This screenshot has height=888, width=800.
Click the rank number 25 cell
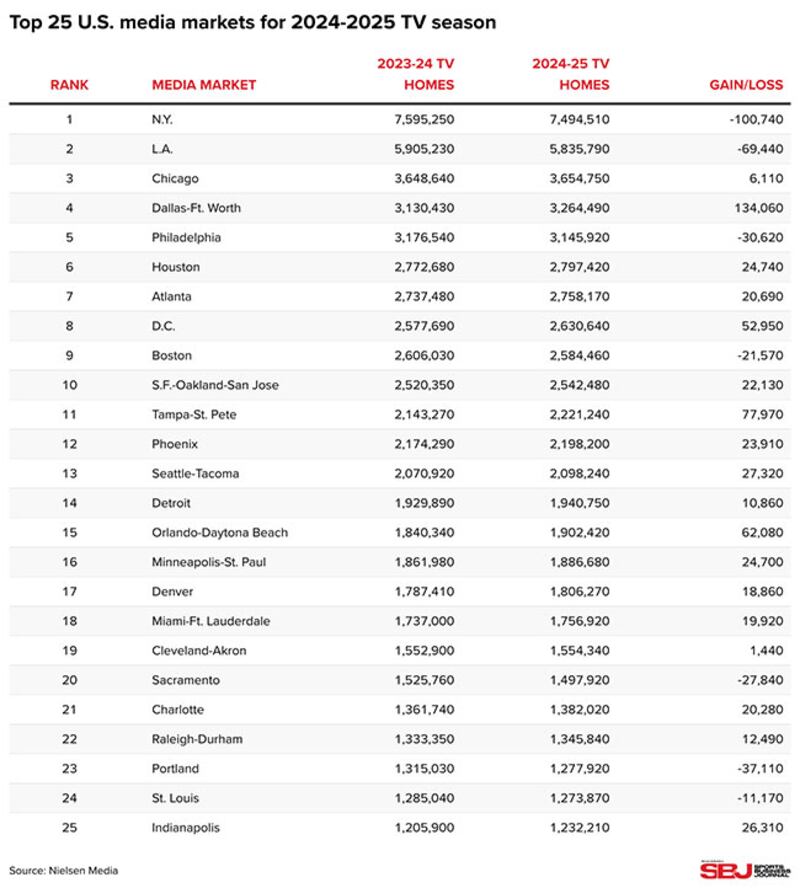pyautogui.click(x=69, y=828)
